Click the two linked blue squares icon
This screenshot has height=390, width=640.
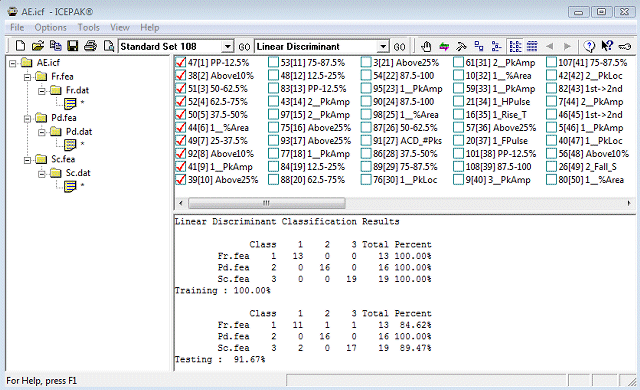(479, 47)
